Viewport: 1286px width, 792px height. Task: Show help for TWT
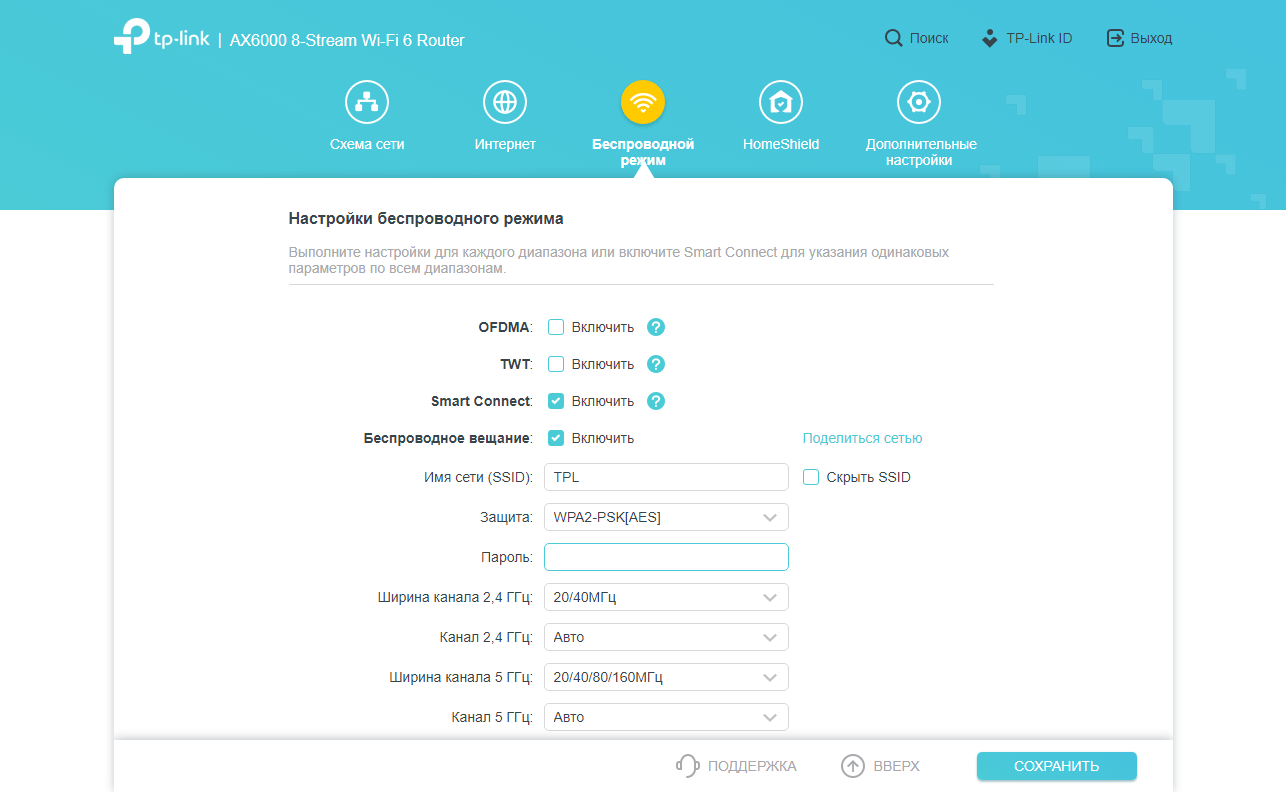click(656, 364)
